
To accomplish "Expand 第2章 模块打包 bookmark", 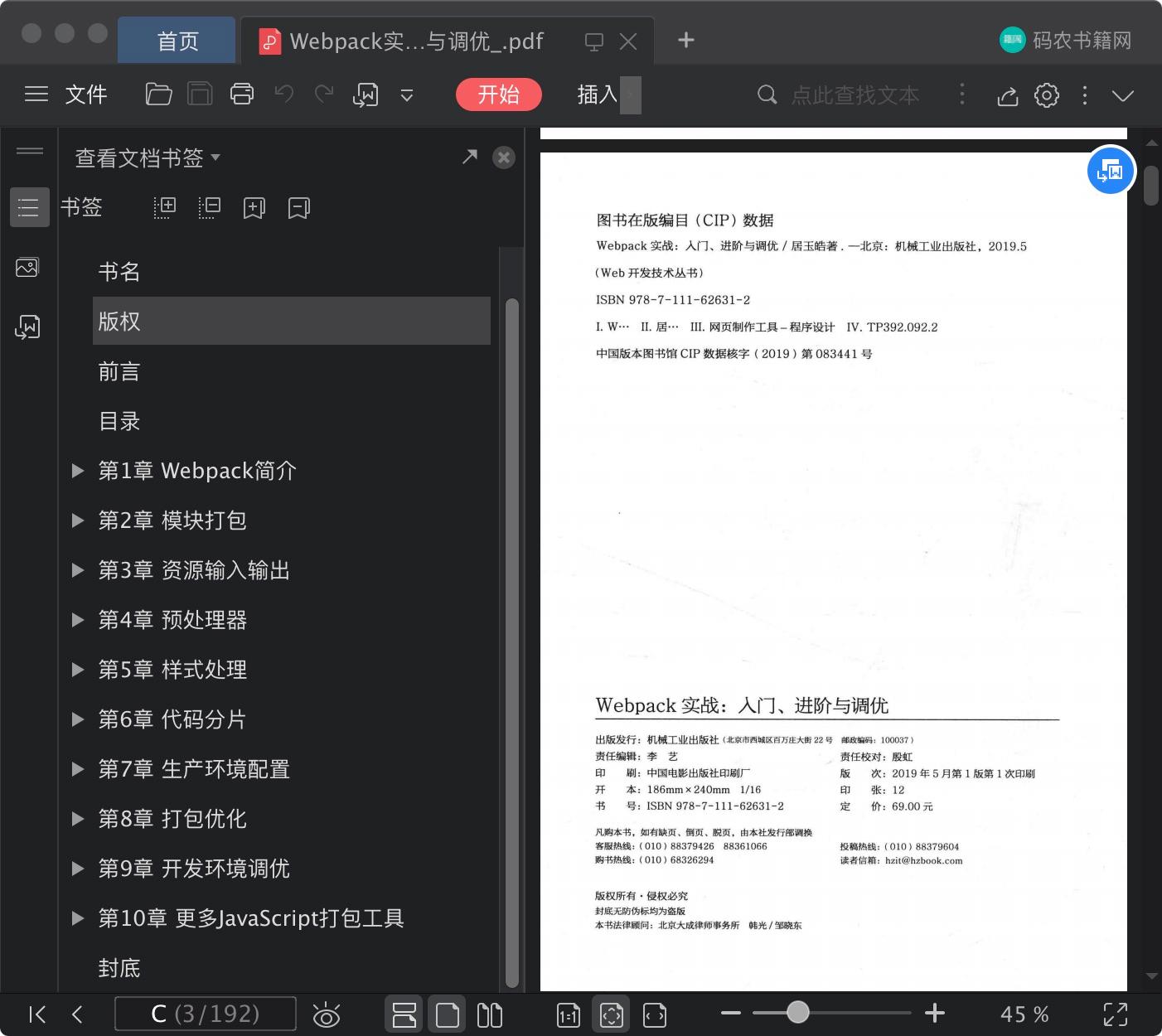I will pos(78,520).
